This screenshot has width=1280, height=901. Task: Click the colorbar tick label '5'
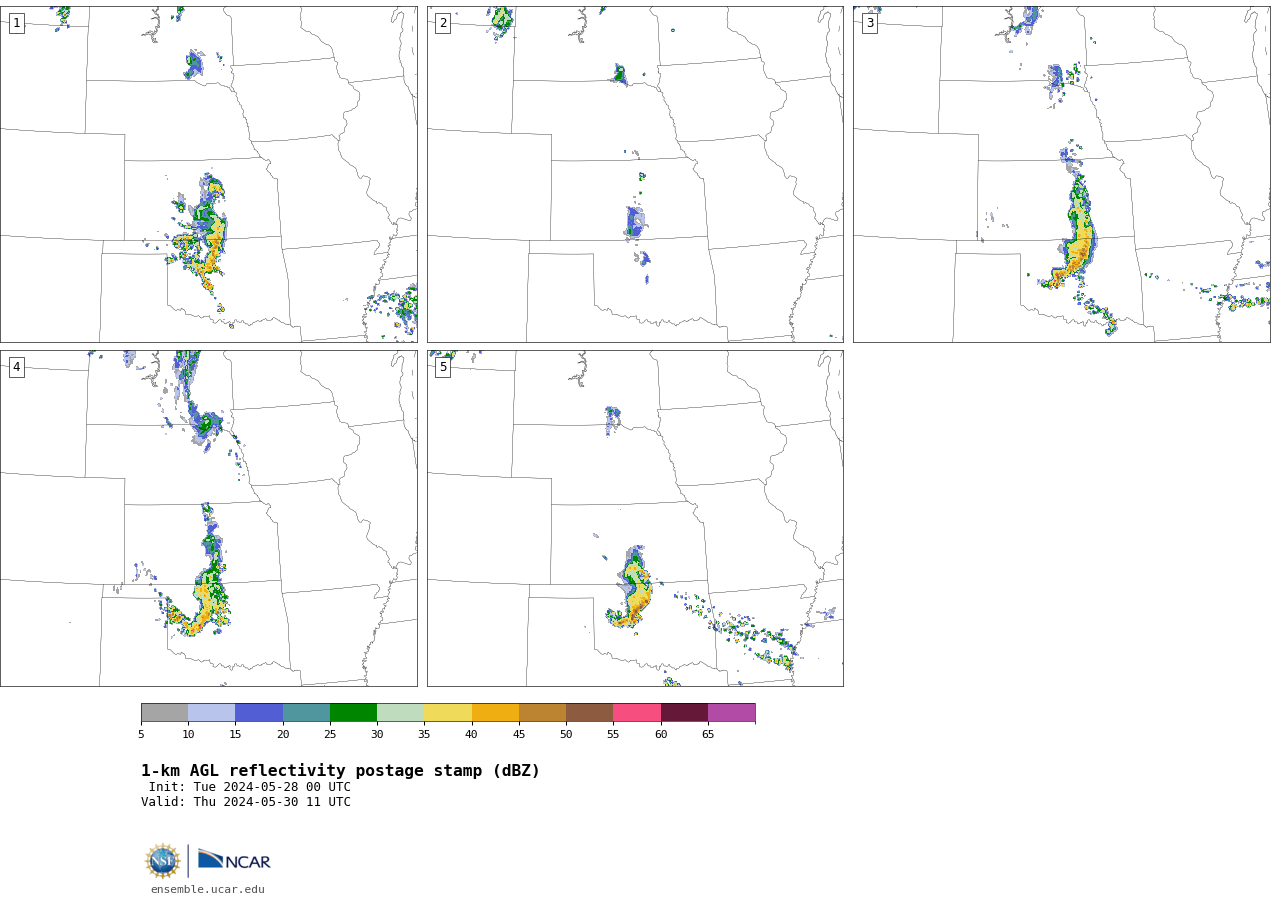coord(141,735)
